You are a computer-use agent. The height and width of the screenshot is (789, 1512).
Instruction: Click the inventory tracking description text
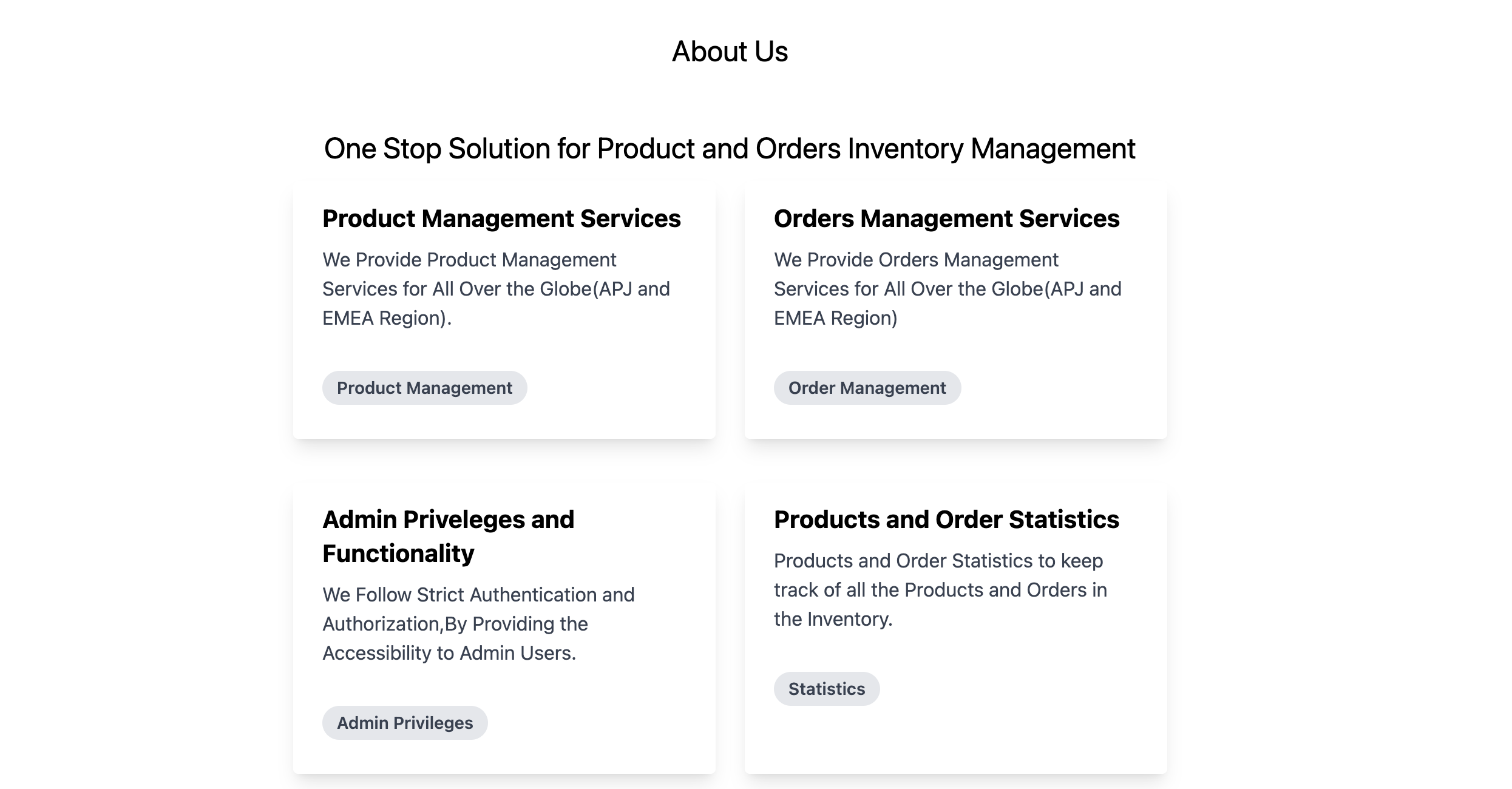coord(941,589)
